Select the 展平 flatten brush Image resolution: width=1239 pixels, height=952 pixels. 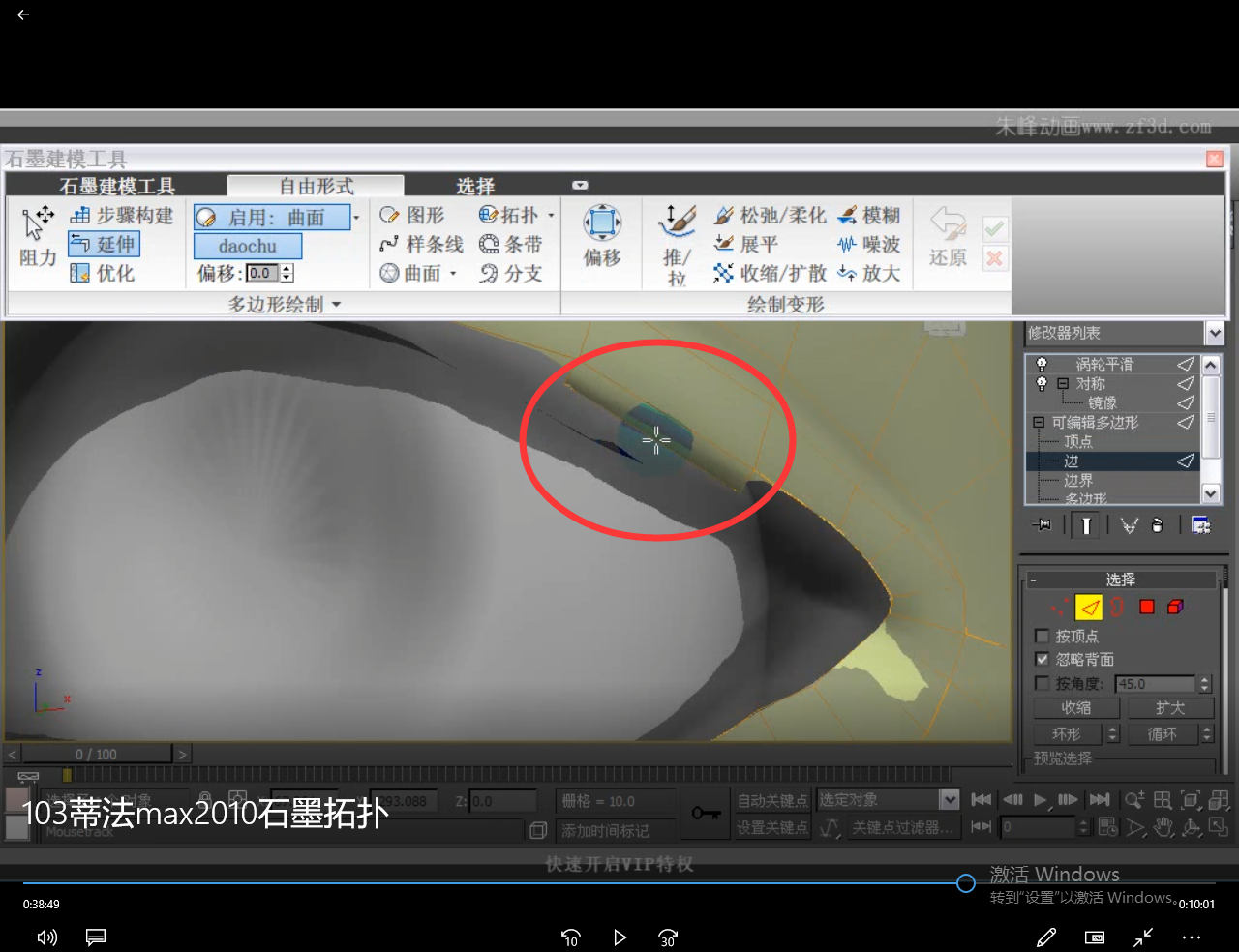tap(745, 244)
